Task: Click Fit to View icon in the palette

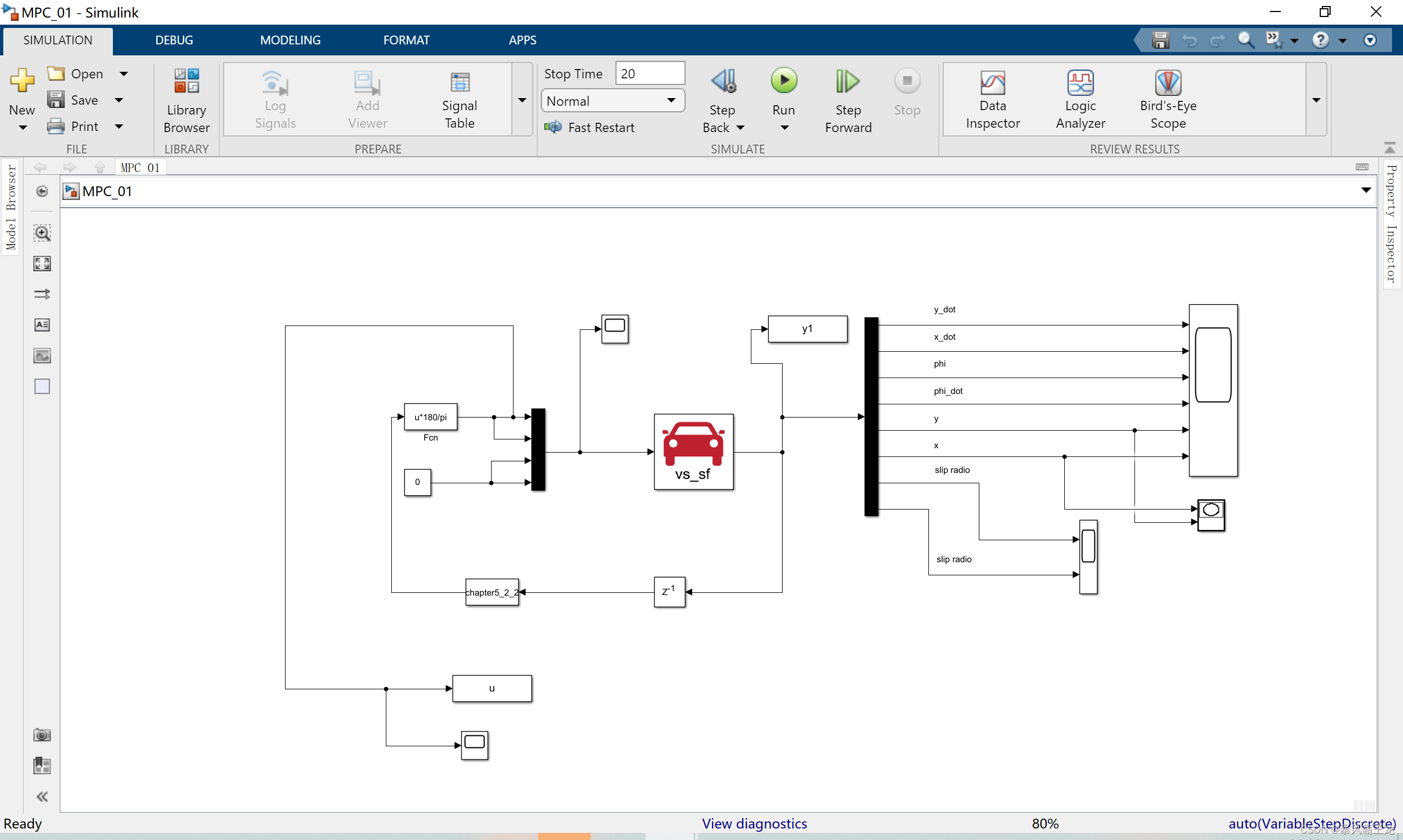Action: pyautogui.click(x=42, y=263)
